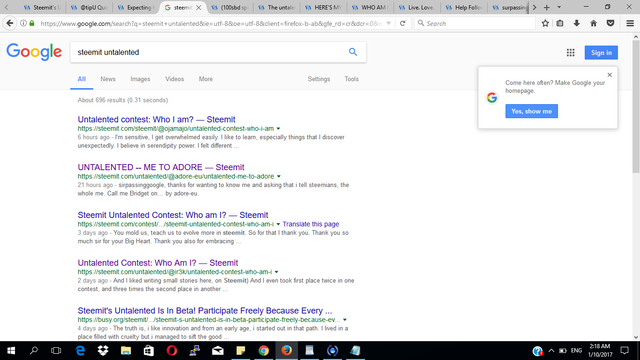This screenshot has width=640, height=360.
Task: Select the Videos search tab
Action: [x=175, y=79]
